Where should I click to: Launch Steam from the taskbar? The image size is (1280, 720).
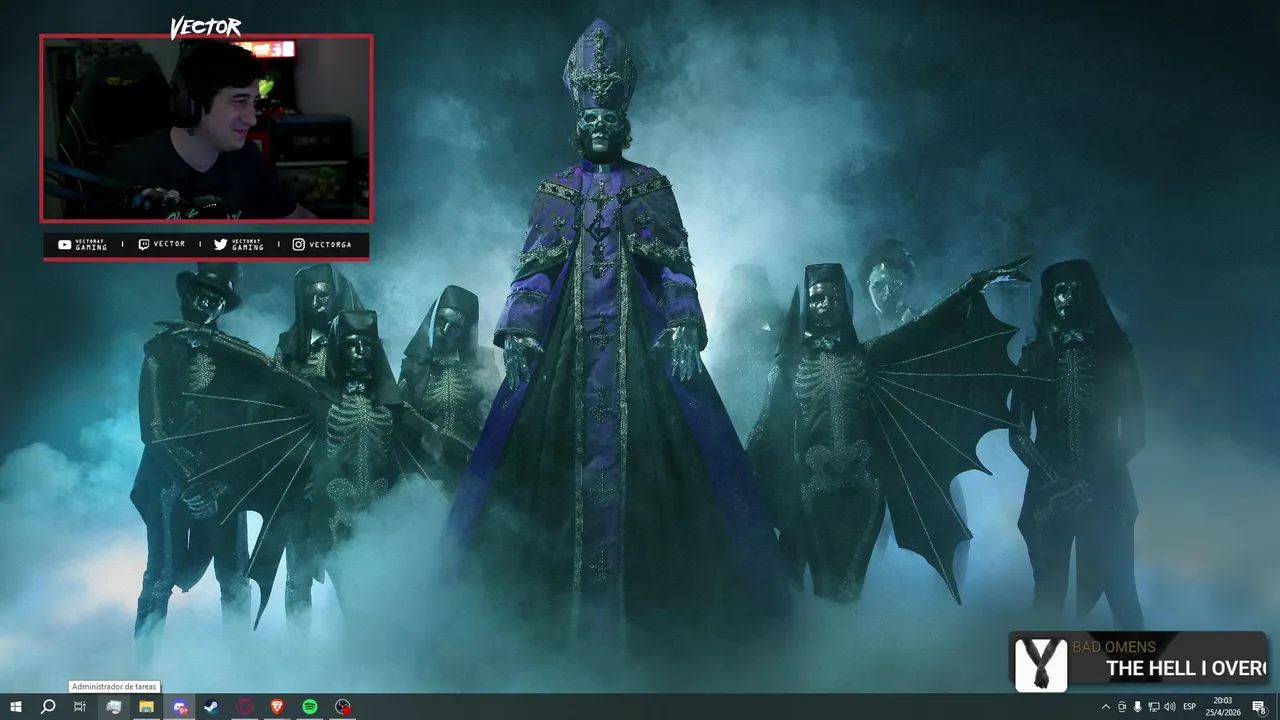pos(212,707)
